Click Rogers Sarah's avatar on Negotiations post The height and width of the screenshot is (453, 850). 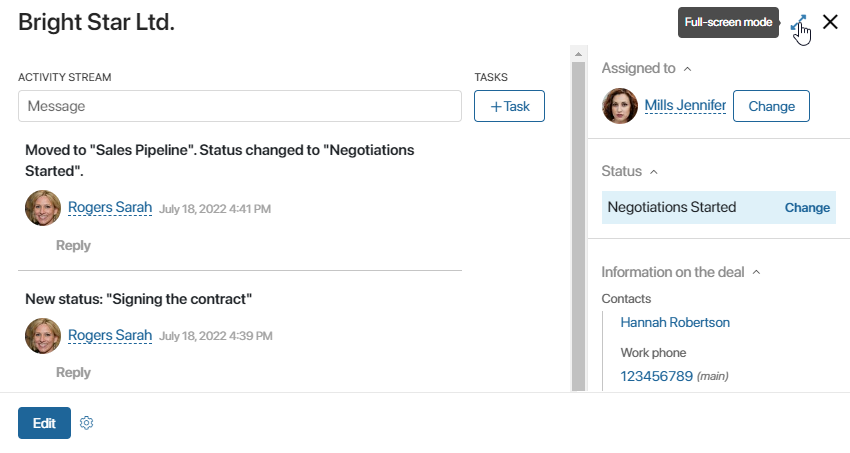[43, 208]
